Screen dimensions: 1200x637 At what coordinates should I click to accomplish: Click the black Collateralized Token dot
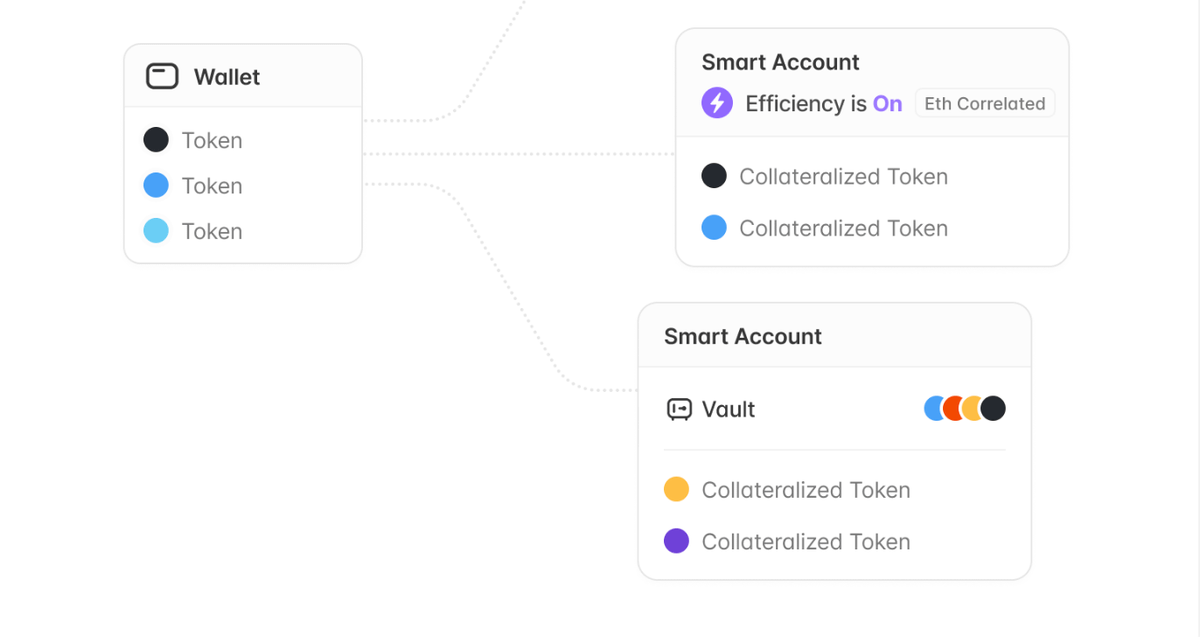point(714,176)
